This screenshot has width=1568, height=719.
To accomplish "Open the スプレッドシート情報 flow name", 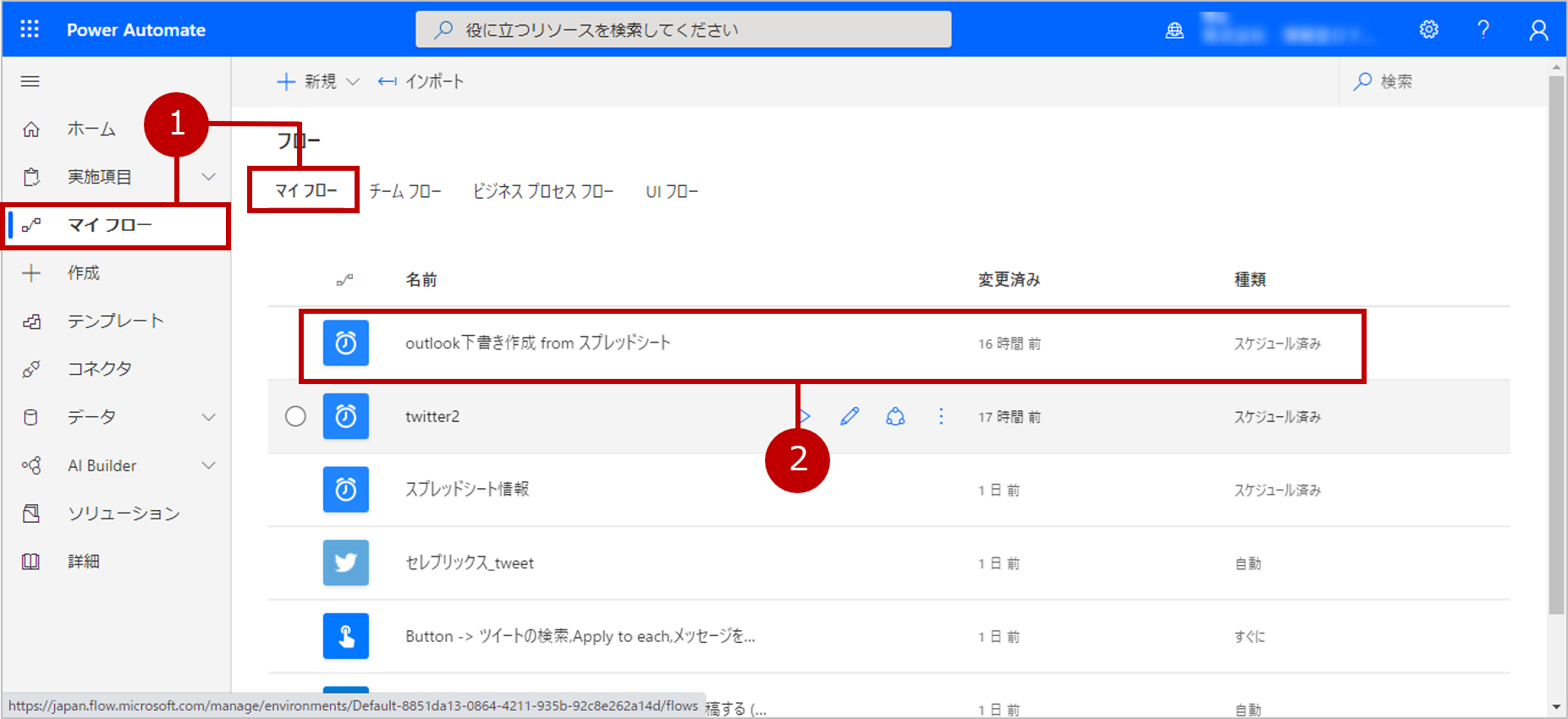I will (x=467, y=489).
